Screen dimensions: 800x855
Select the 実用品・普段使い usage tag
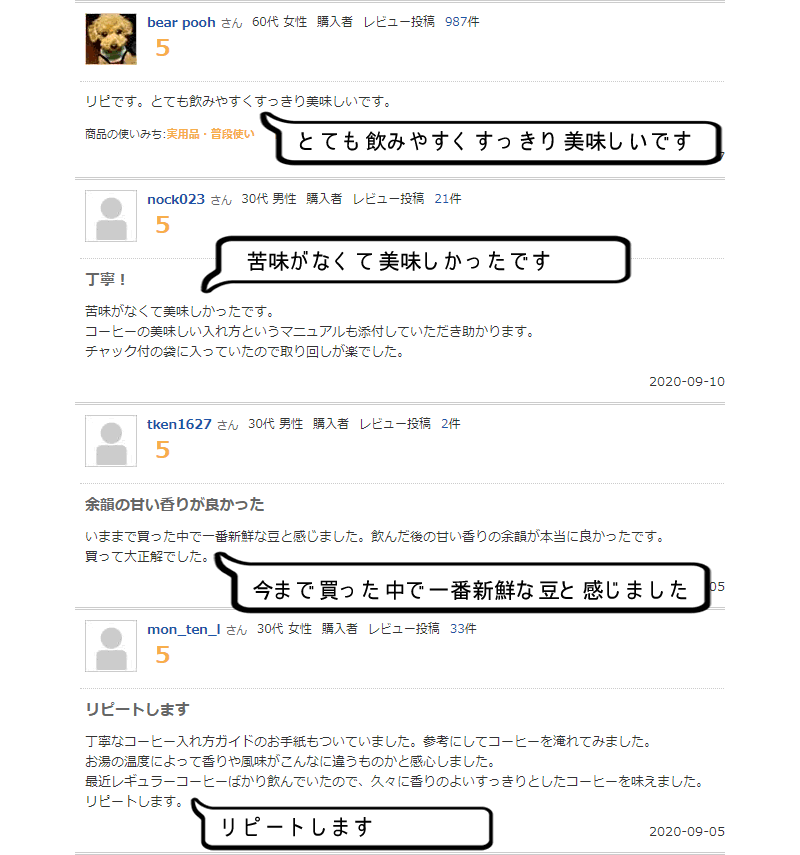[210, 134]
